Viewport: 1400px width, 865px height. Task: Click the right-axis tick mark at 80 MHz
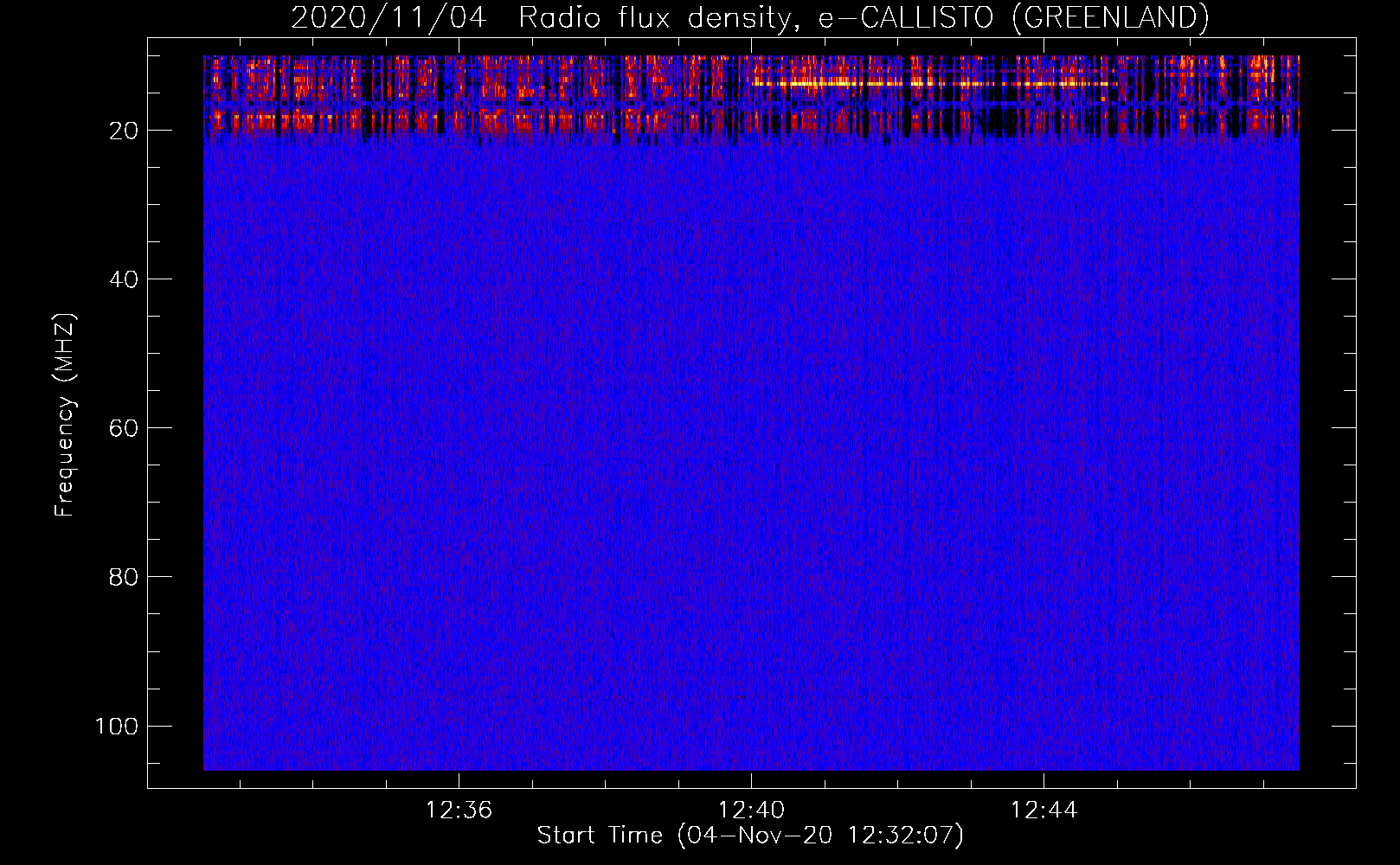[x=1344, y=576]
